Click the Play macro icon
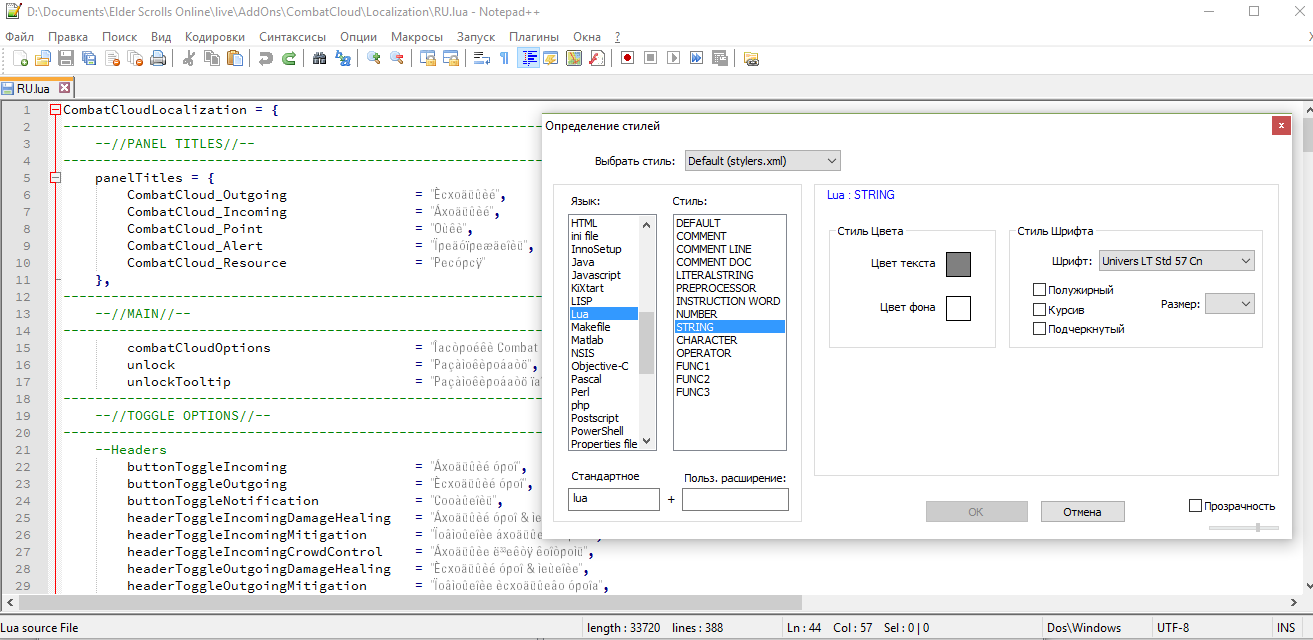The image size is (1313, 640). click(x=673, y=58)
